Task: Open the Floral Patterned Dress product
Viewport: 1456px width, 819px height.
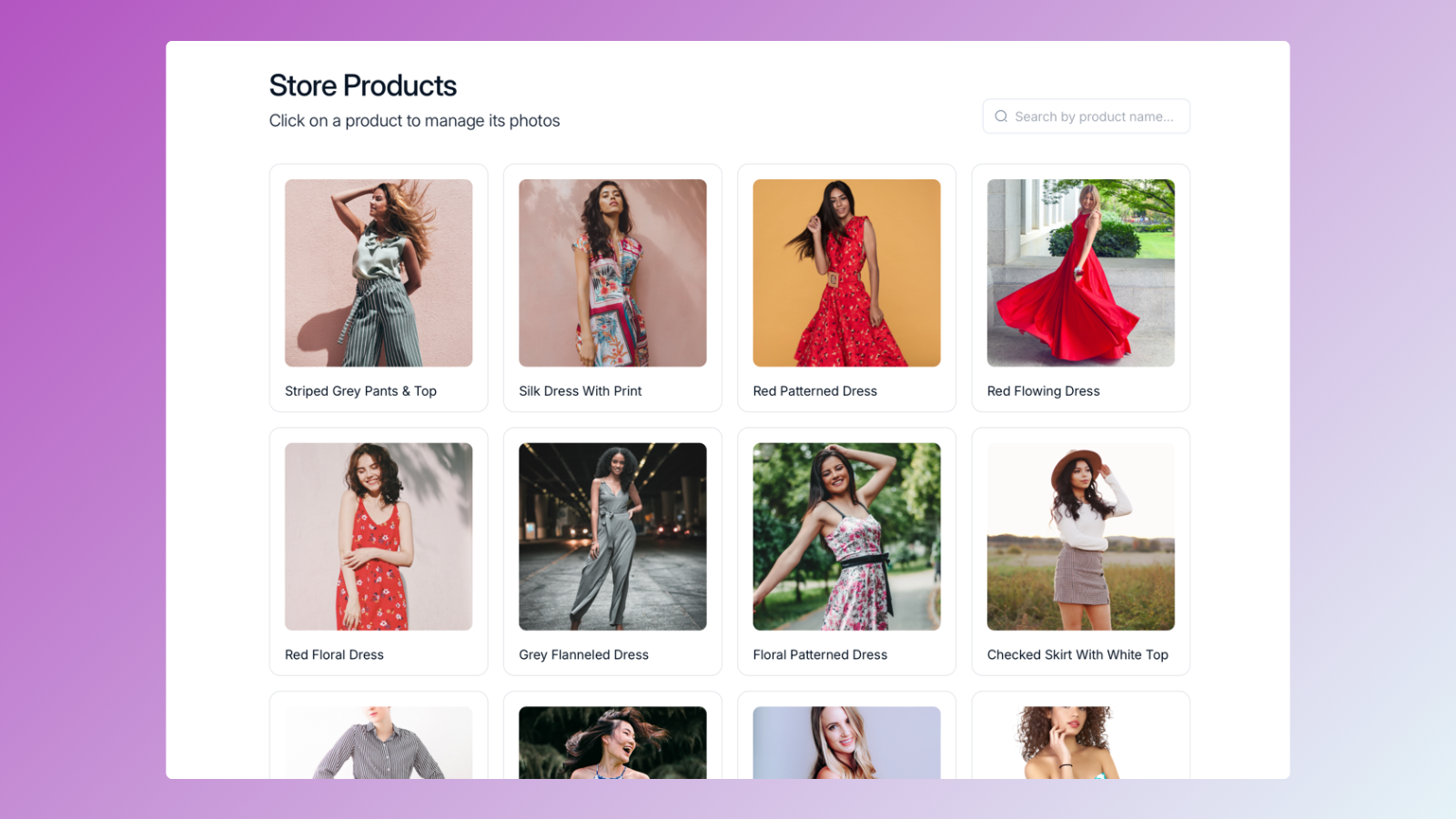Action: [x=845, y=537]
